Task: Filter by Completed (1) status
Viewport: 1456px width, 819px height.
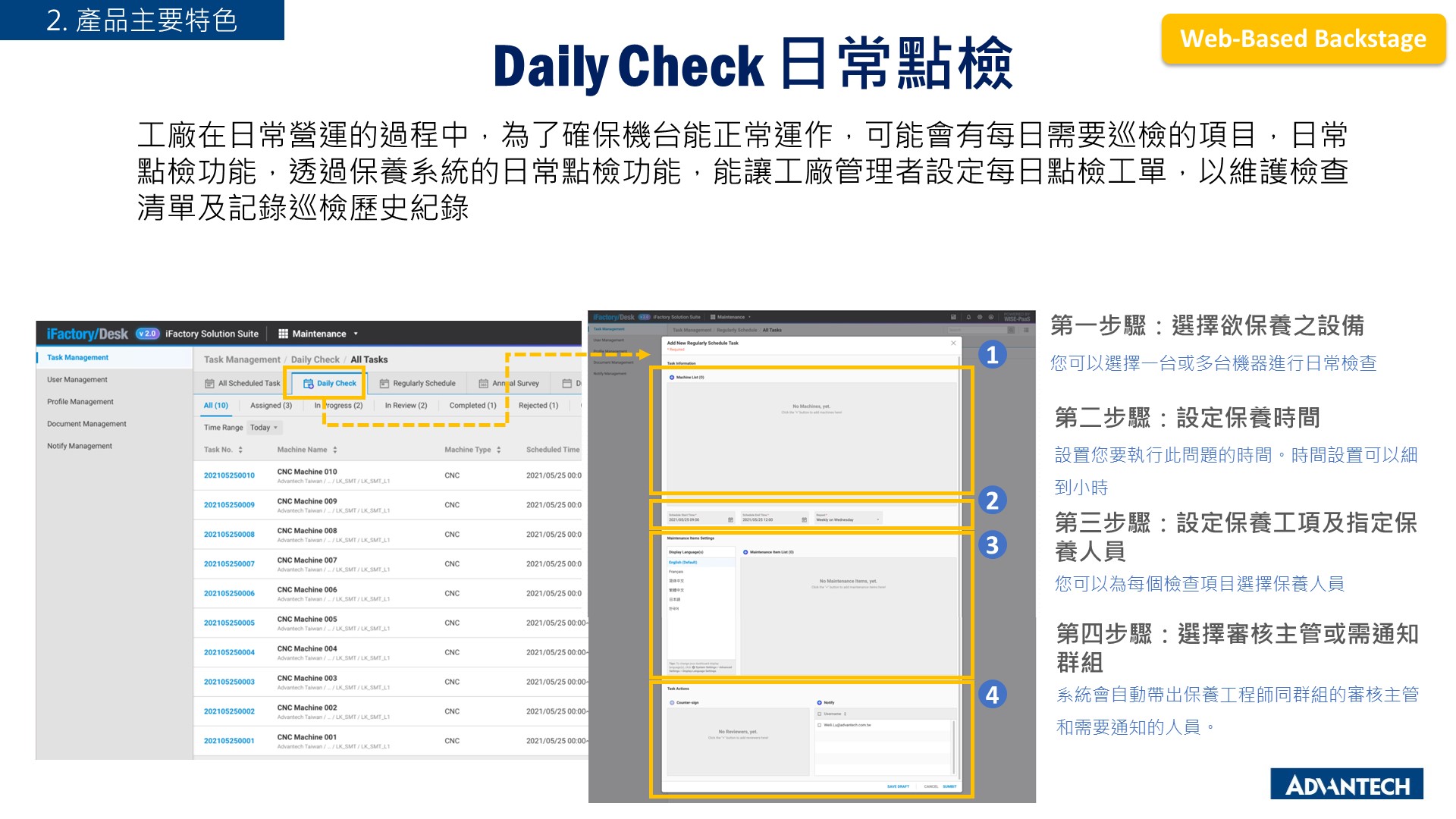Action: 472,406
